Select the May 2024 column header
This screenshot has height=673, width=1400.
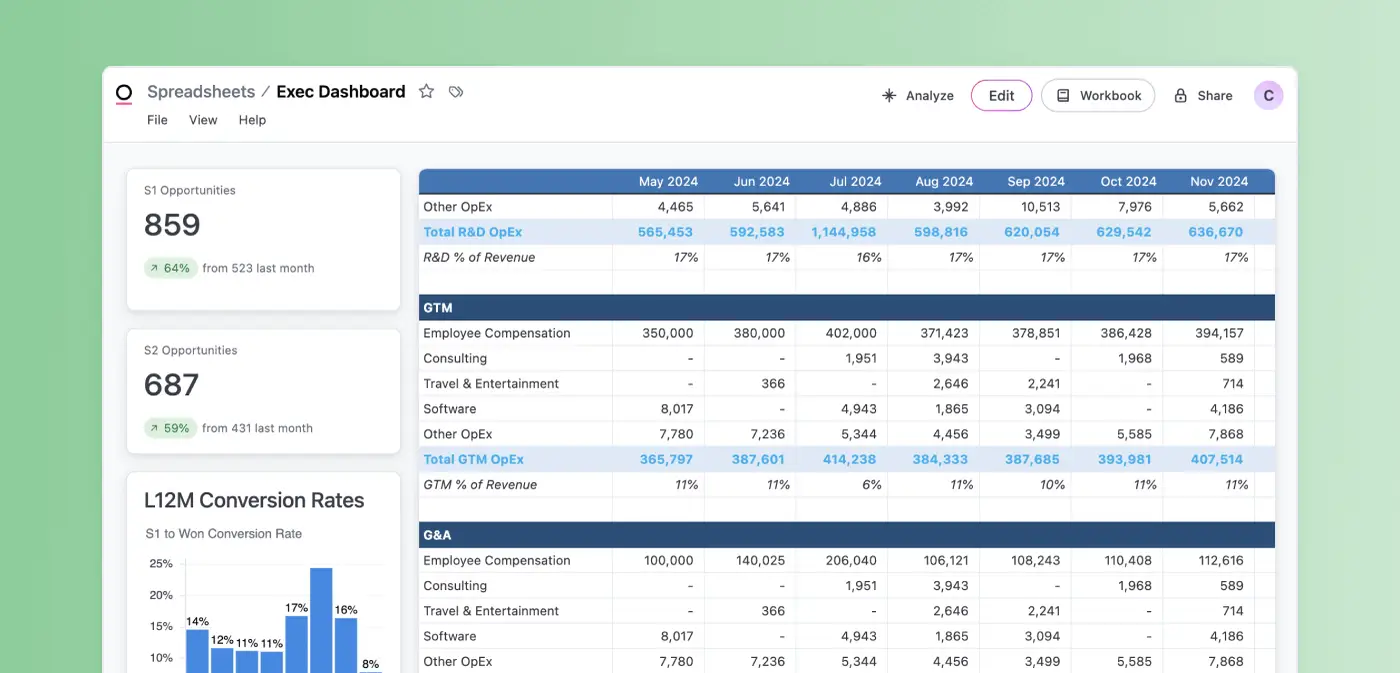click(x=668, y=181)
